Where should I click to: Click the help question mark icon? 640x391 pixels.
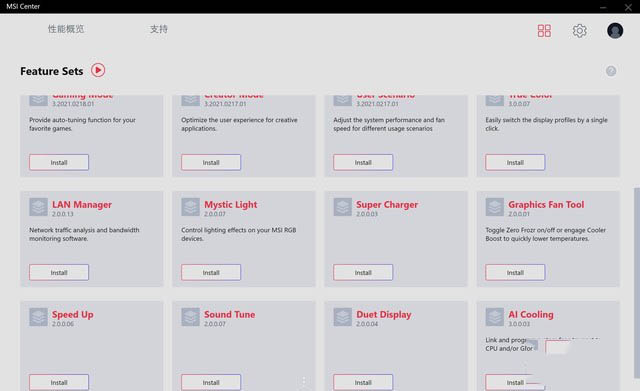tap(611, 71)
